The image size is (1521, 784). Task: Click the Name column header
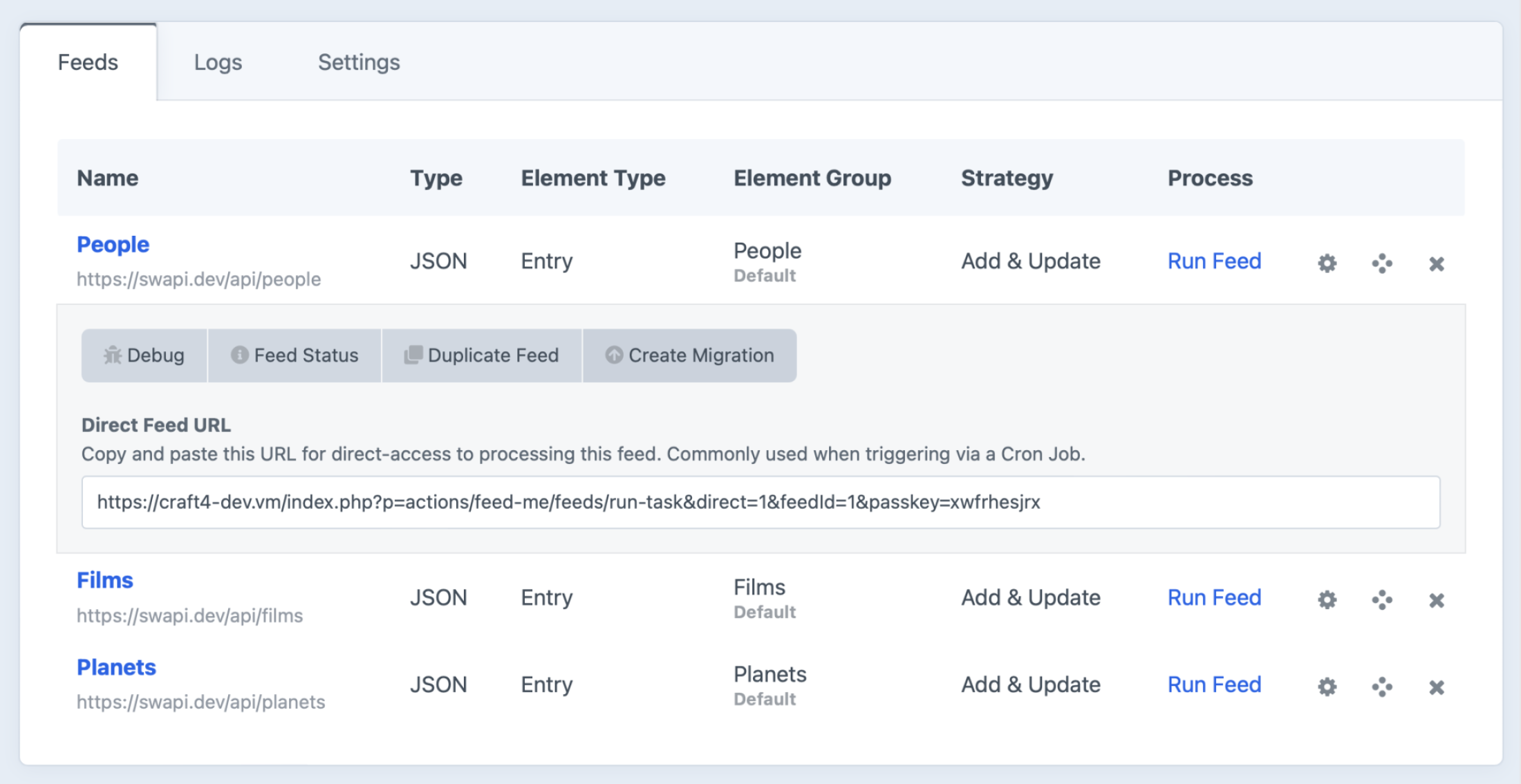(107, 178)
